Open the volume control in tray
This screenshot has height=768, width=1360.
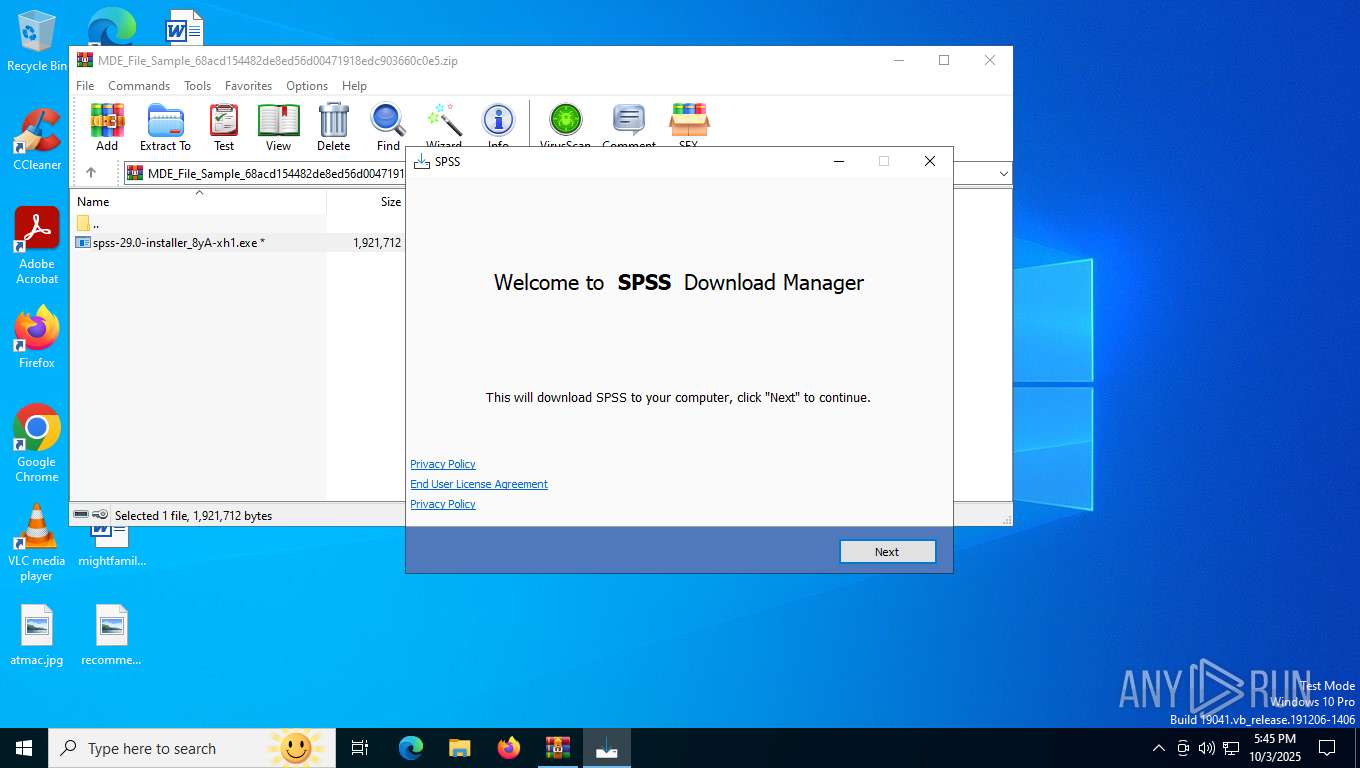(x=1207, y=748)
